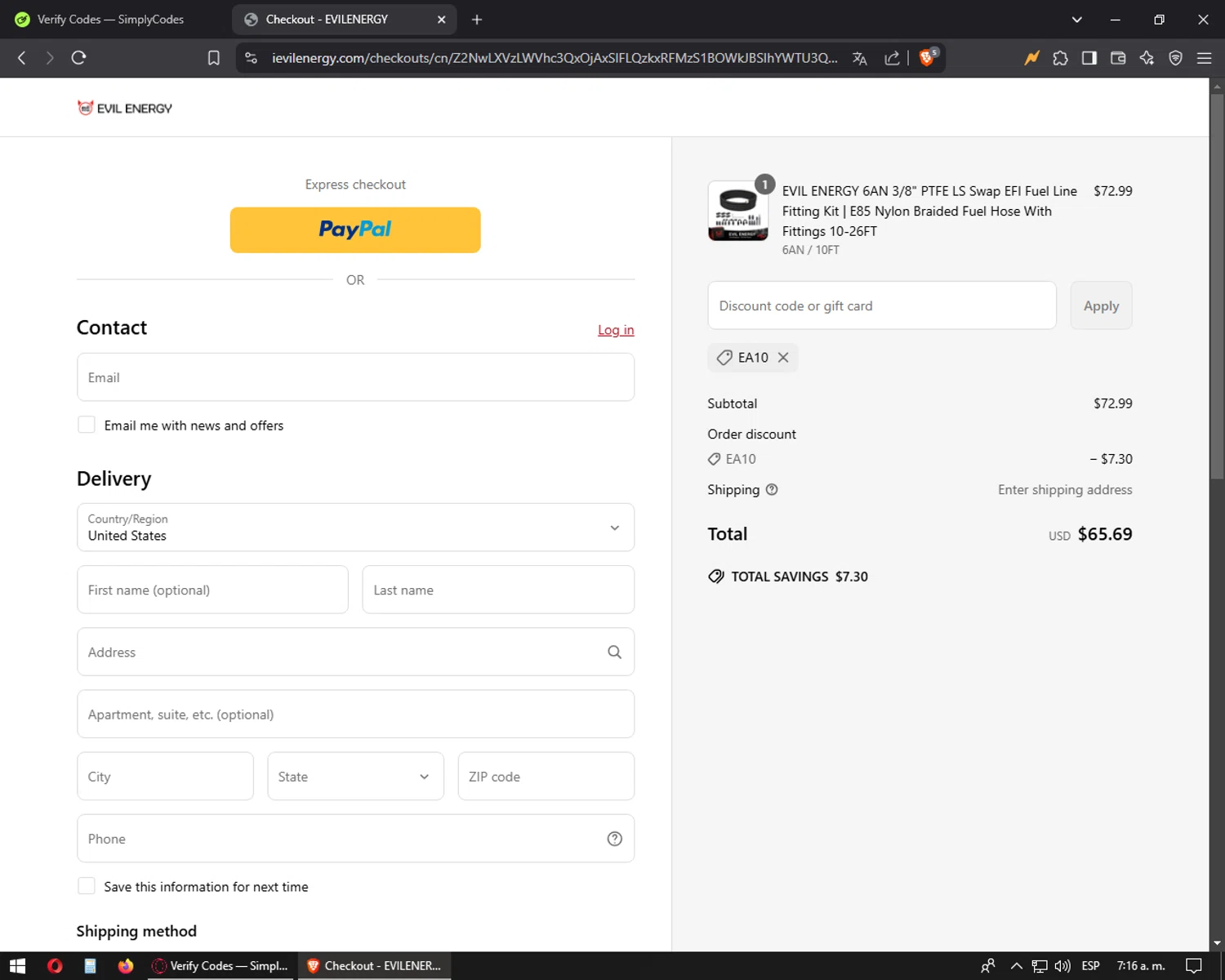Image resolution: width=1225 pixels, height=980 pixels.
Task: Reload the checkout page
Action: 78,58
